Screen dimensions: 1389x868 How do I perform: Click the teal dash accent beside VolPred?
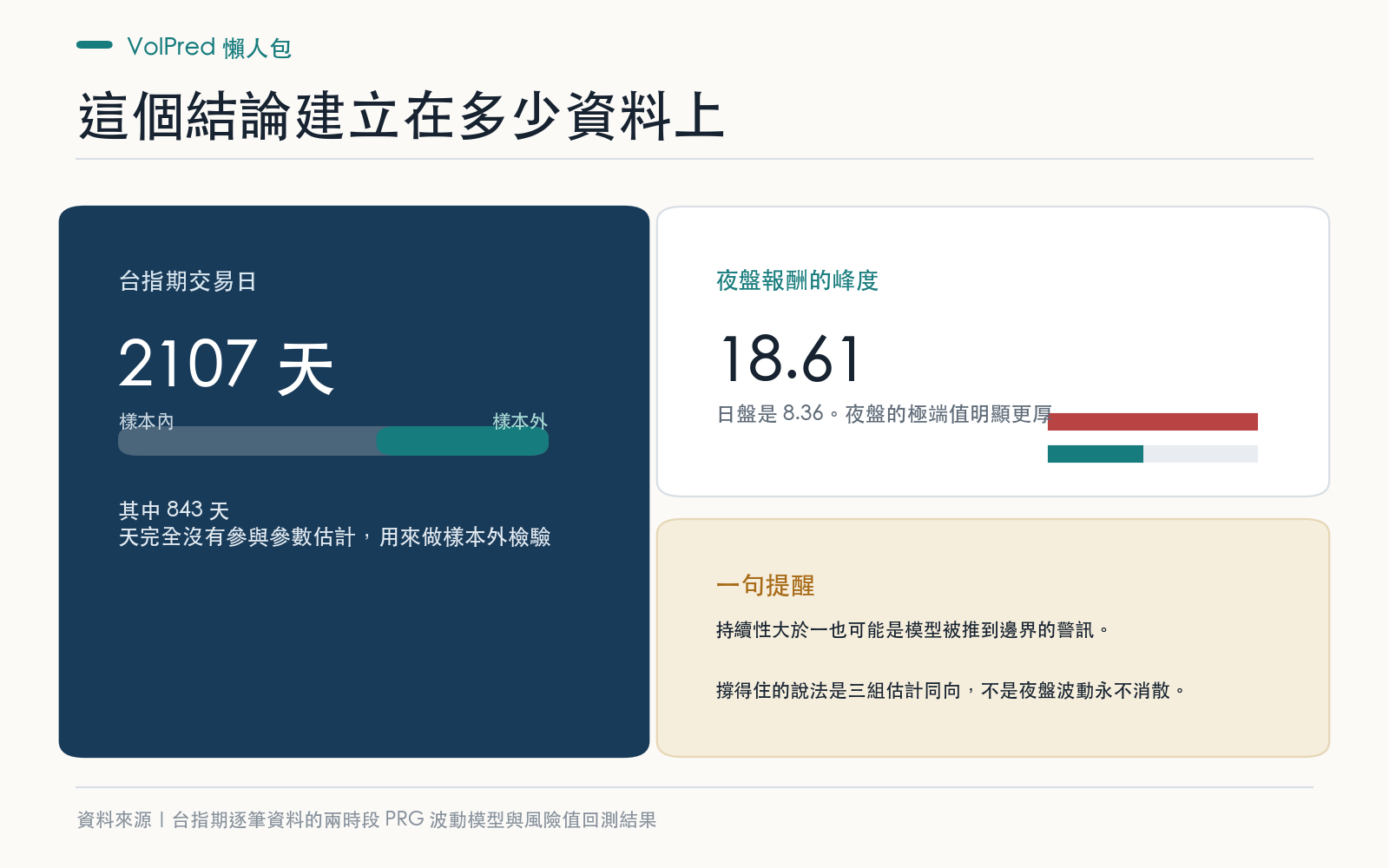(95, 44)
